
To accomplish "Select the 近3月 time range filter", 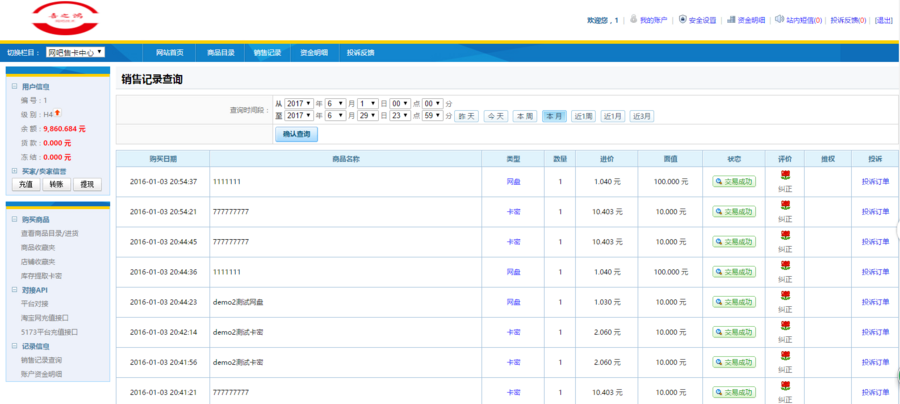I will pos(642,116).
